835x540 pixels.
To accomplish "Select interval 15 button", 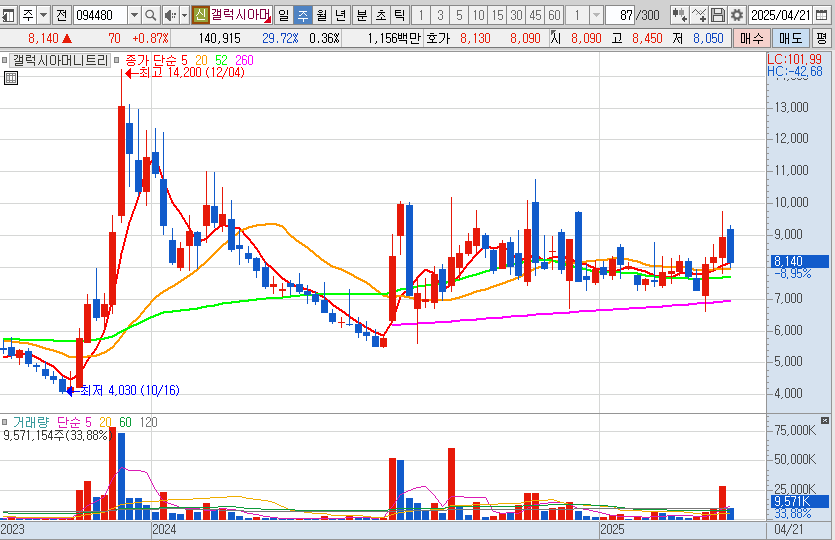I will [497, 15].
